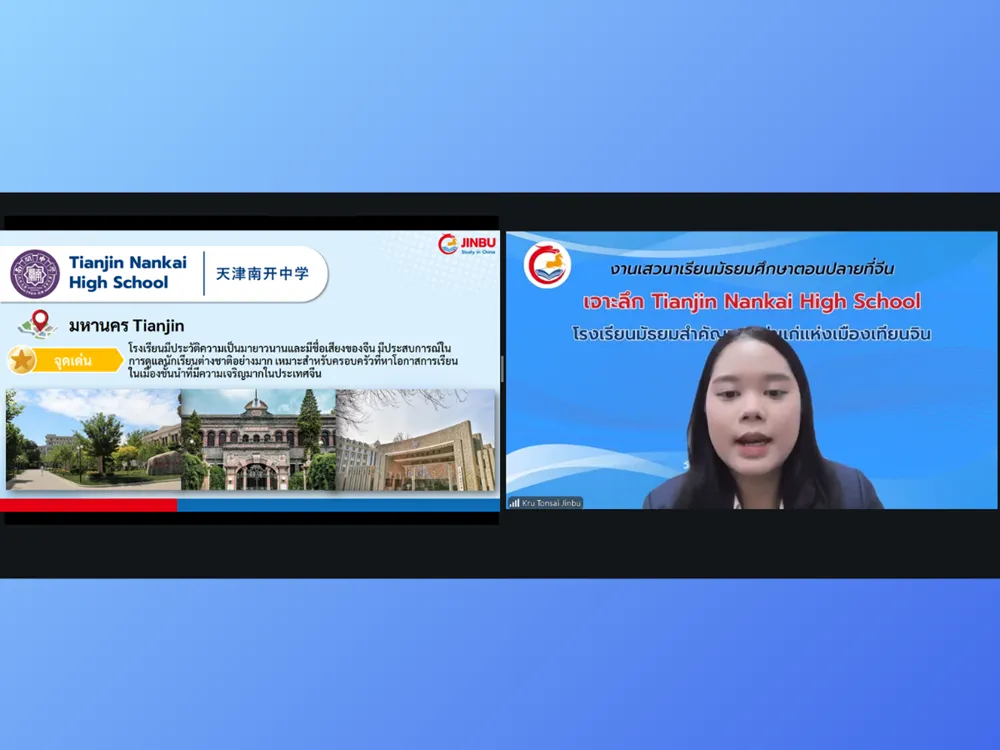Select the Chinese name 天津南开中学
Viewport: 1000px width, 750px height.
263,274
